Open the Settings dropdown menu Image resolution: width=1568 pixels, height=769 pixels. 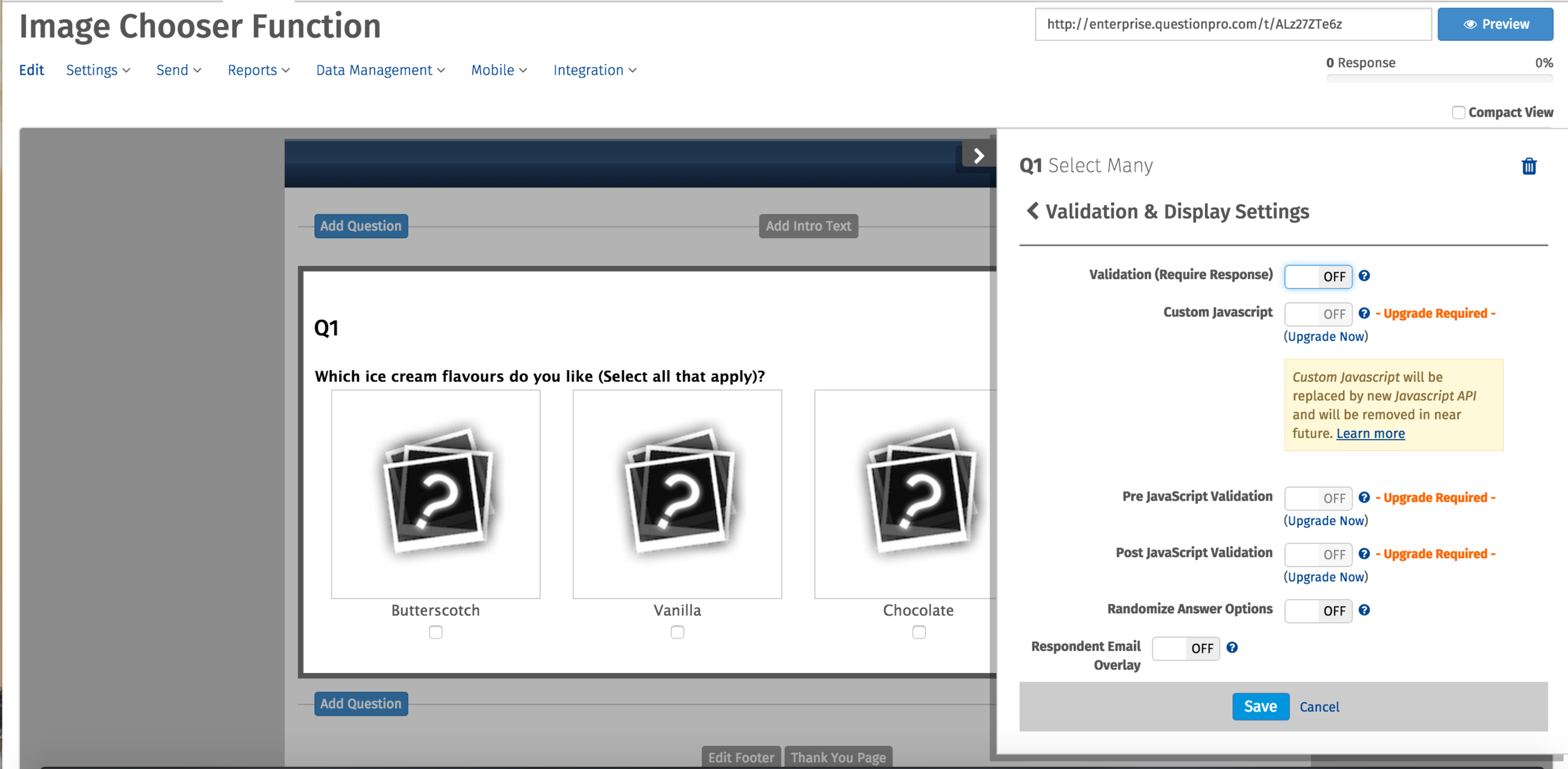pos(98,70)
